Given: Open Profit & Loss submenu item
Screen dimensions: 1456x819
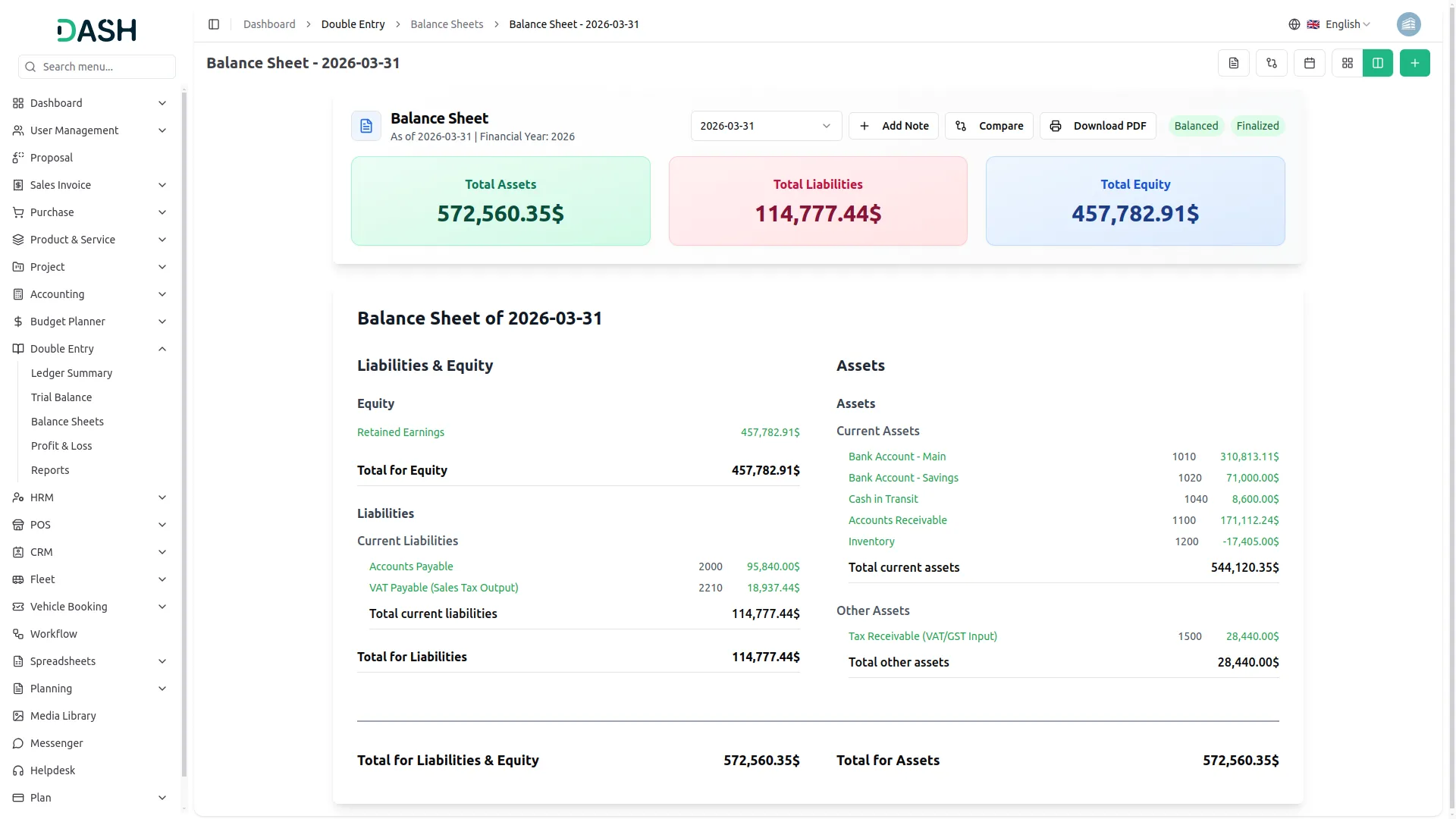Looking at the screenshot, I should pos(61,446).
